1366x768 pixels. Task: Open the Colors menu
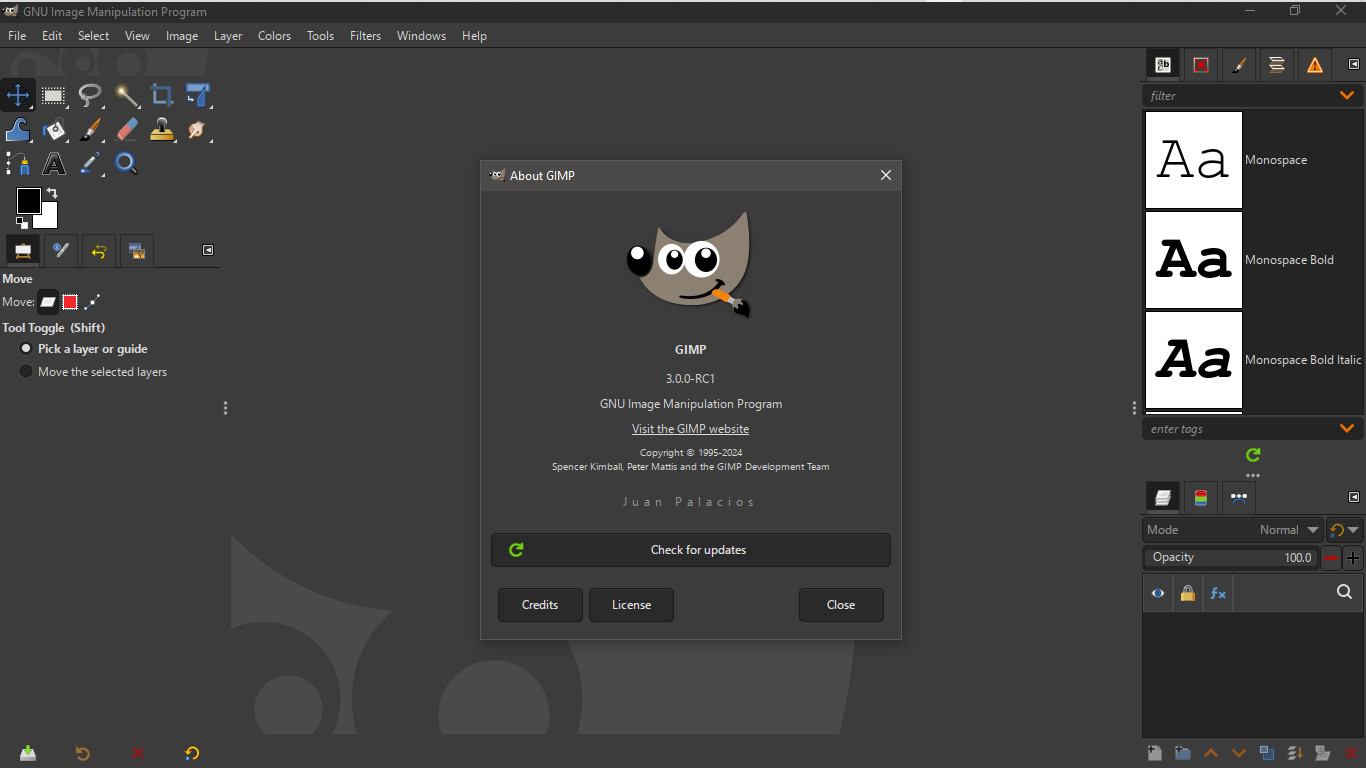pos(274,36)
